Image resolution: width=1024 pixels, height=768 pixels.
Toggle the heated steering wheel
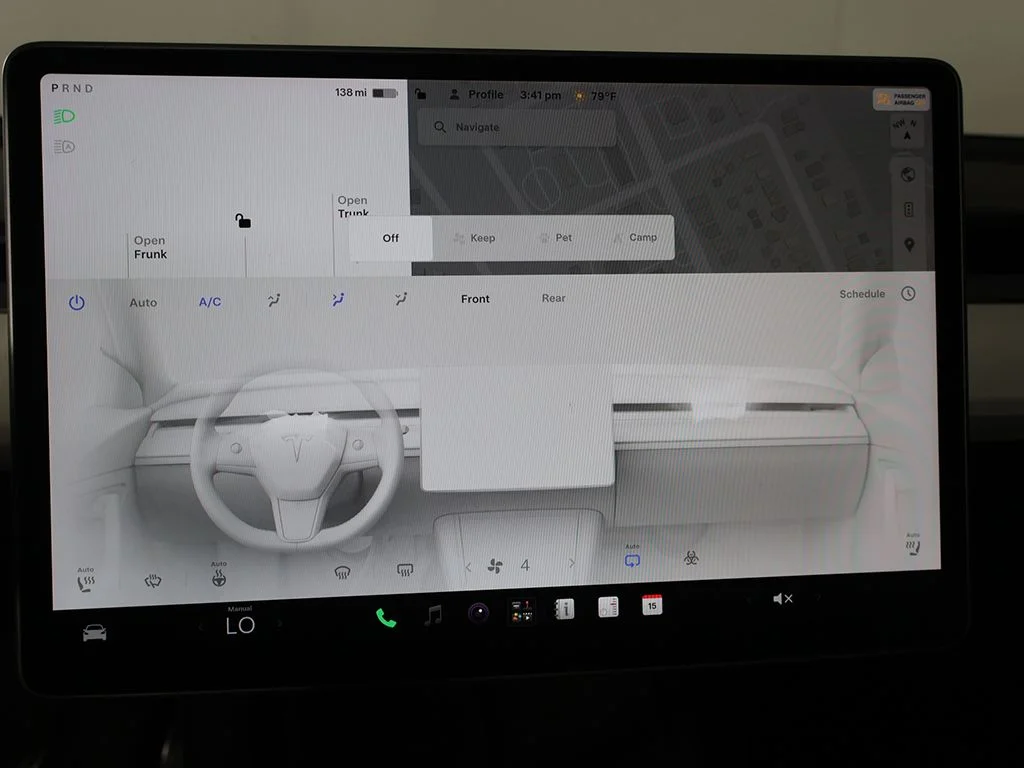click(x=219, y=575)
